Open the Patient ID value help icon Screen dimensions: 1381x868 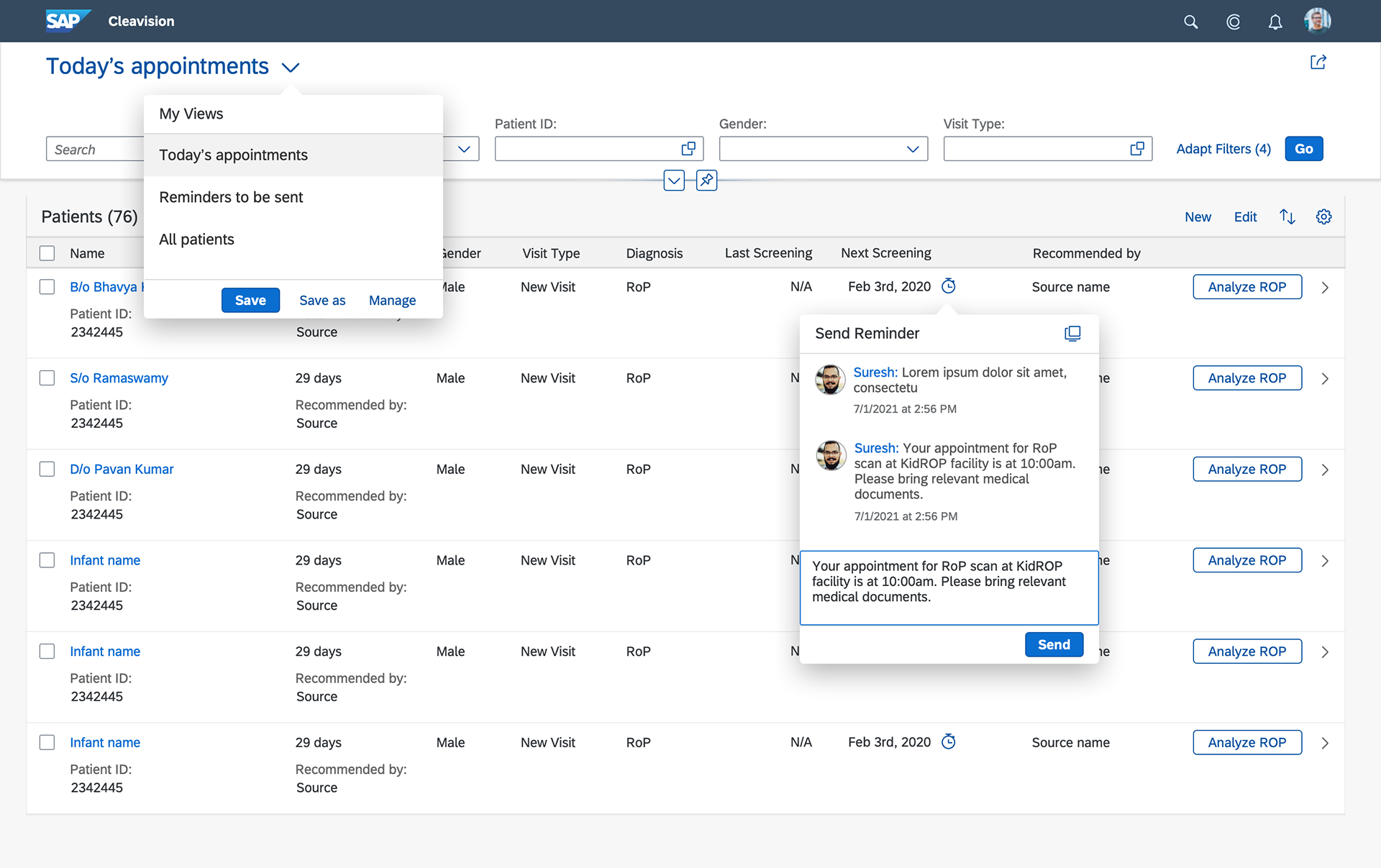coord(688,148)
